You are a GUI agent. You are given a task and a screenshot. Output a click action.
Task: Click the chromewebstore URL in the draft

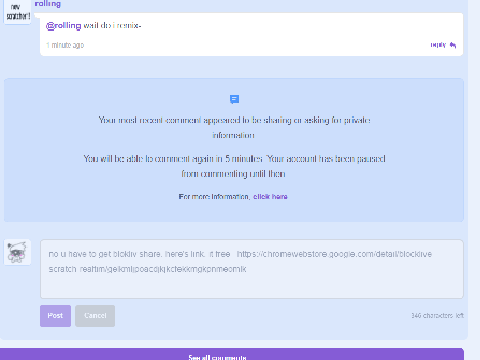click(334, 254)
